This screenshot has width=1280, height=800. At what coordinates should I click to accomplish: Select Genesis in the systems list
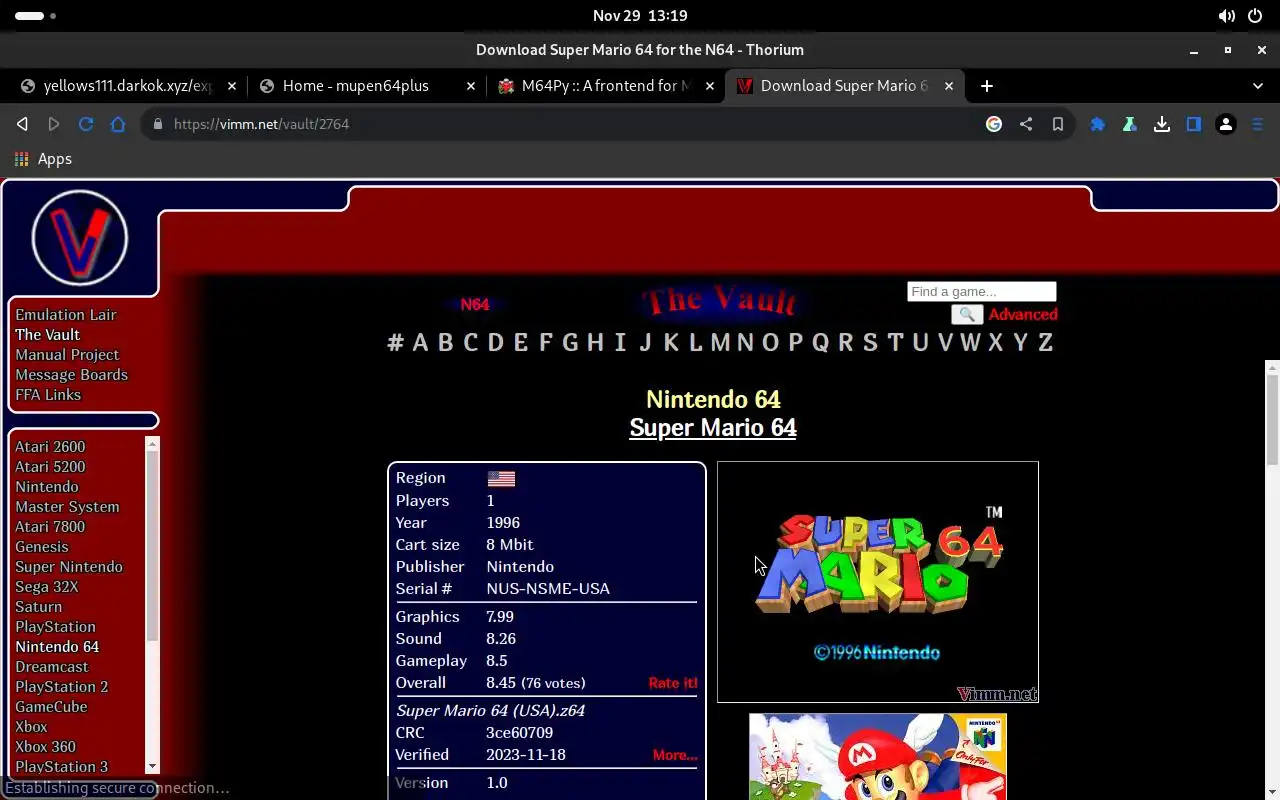click(x=42, y=547)
